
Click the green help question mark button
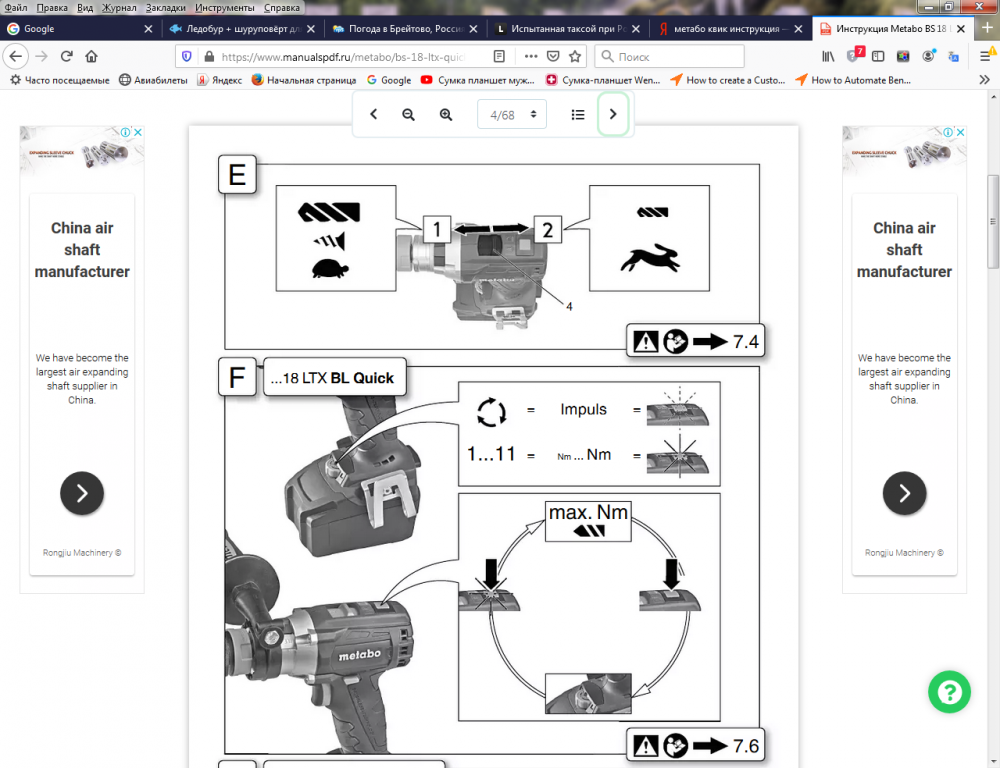[949, 691]
